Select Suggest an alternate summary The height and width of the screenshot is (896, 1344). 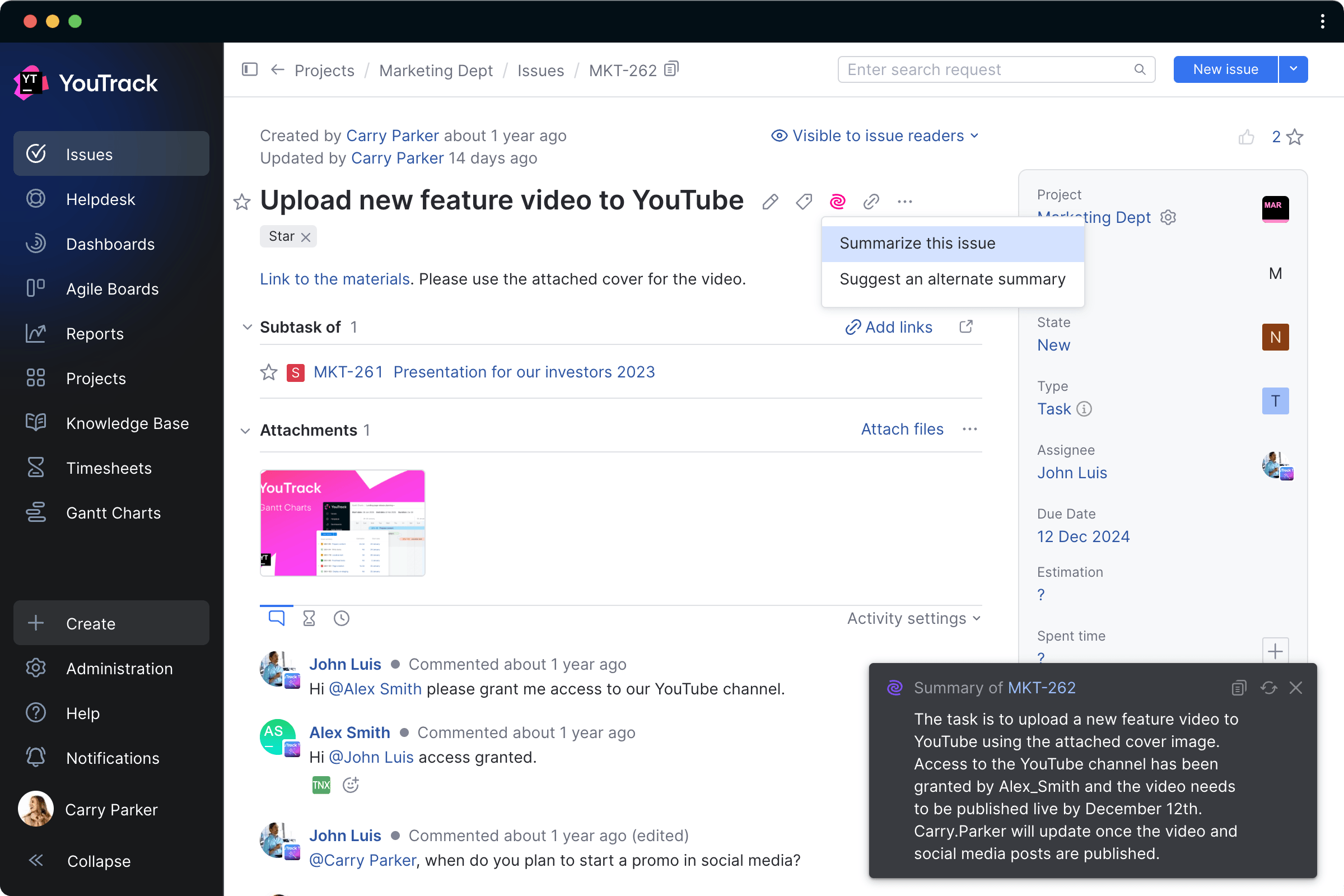pos(951,279)
